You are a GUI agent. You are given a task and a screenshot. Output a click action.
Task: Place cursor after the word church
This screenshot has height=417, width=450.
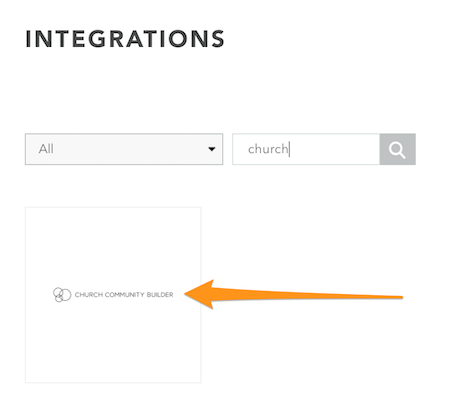pos(289,149)
